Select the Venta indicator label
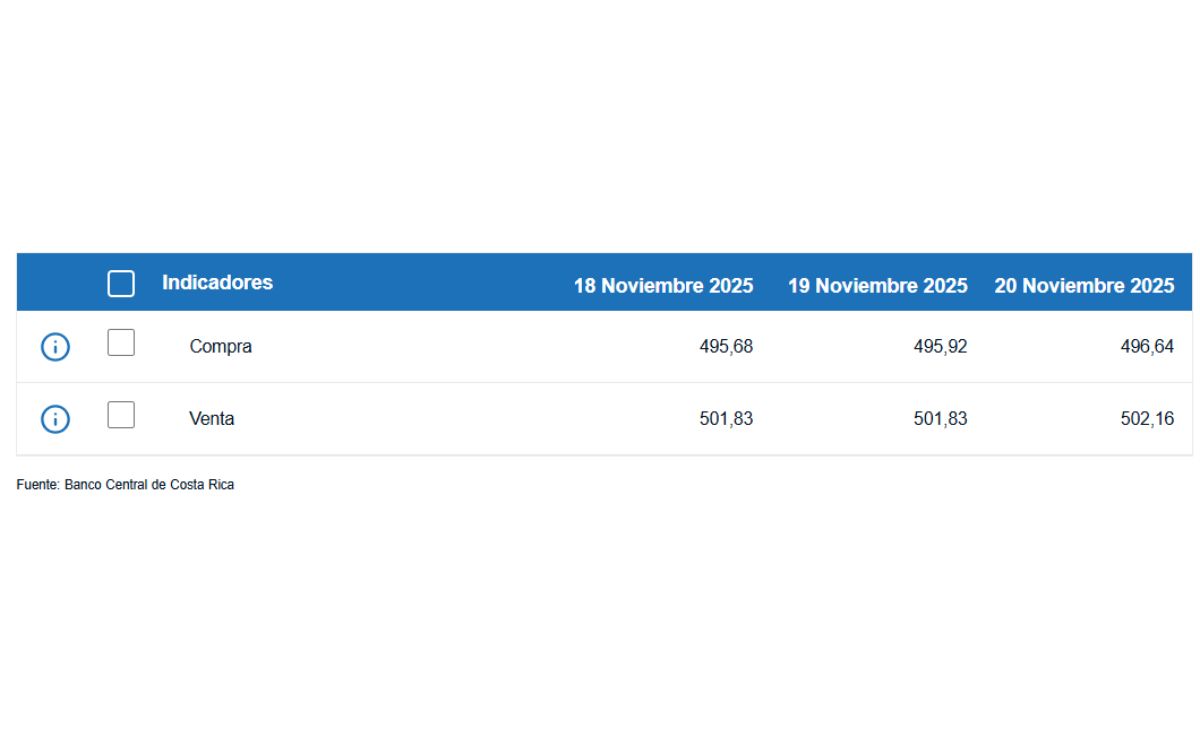Viewport: 1200px width, 747px height. 213,418
